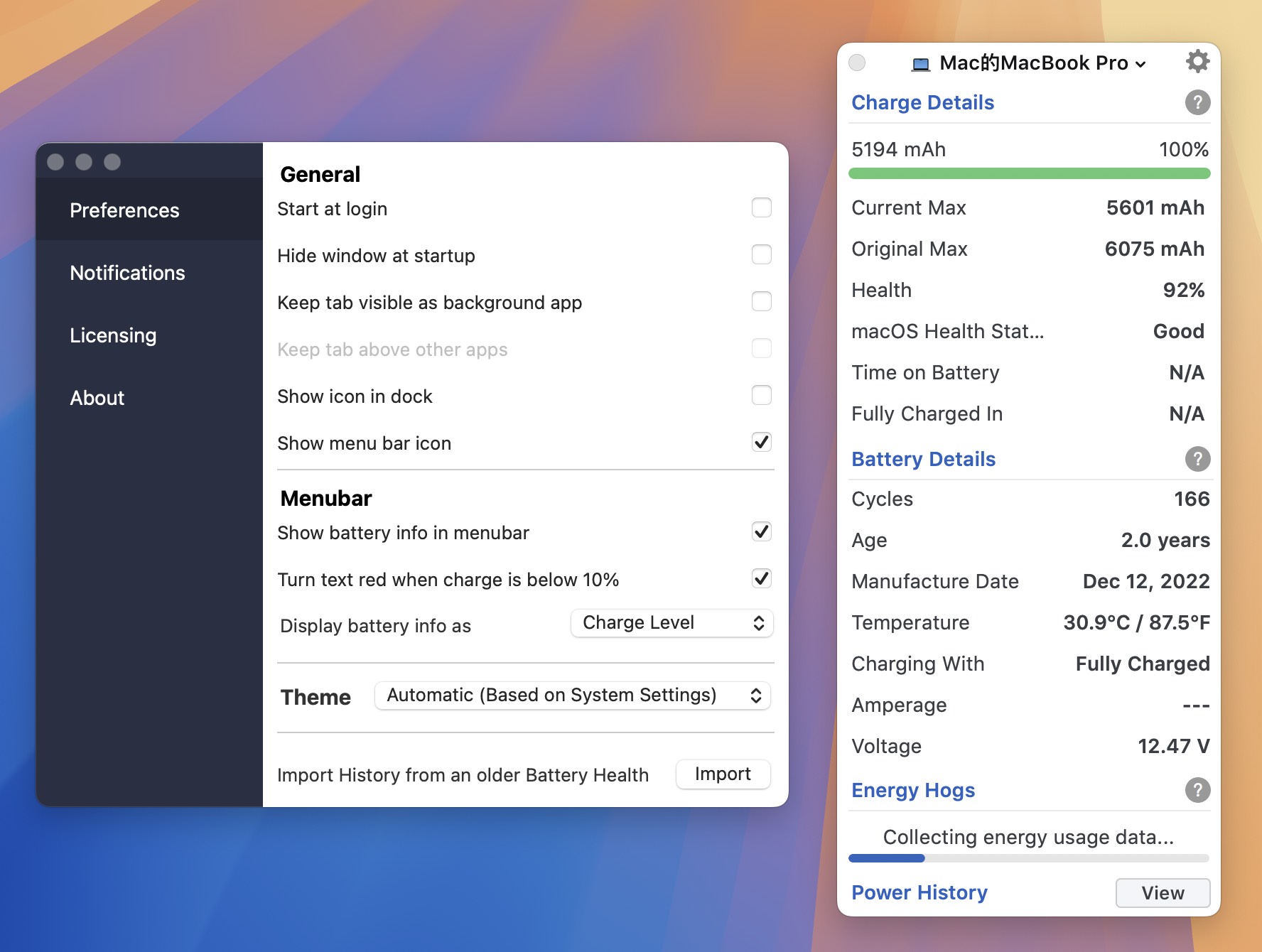Viewport: 1262px width, 952px height.
Task: Click the gray circle button in battery panel
Action: pyautogui.click(x=858, y=63)
